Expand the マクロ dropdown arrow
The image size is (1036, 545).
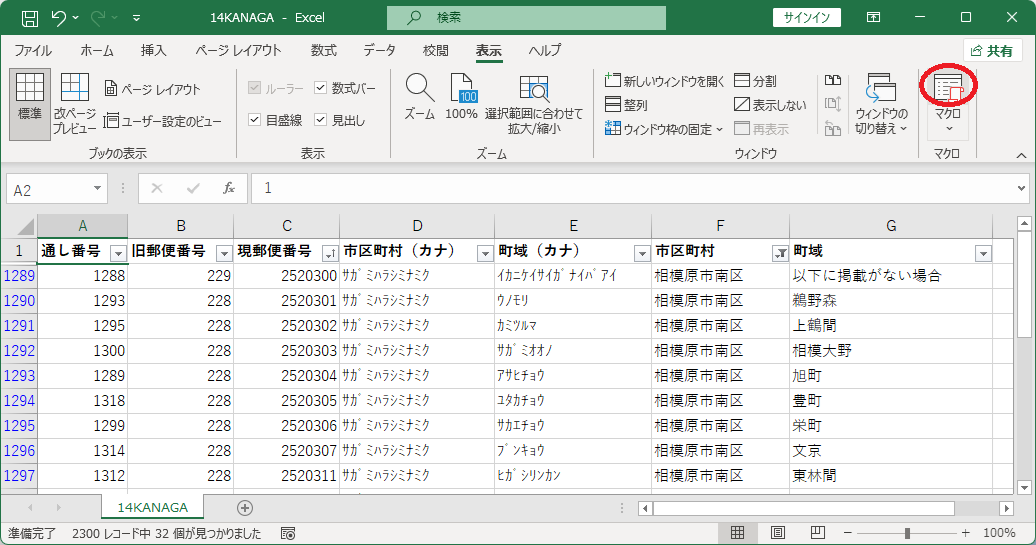pyautogui.click(x=949, y=129)
